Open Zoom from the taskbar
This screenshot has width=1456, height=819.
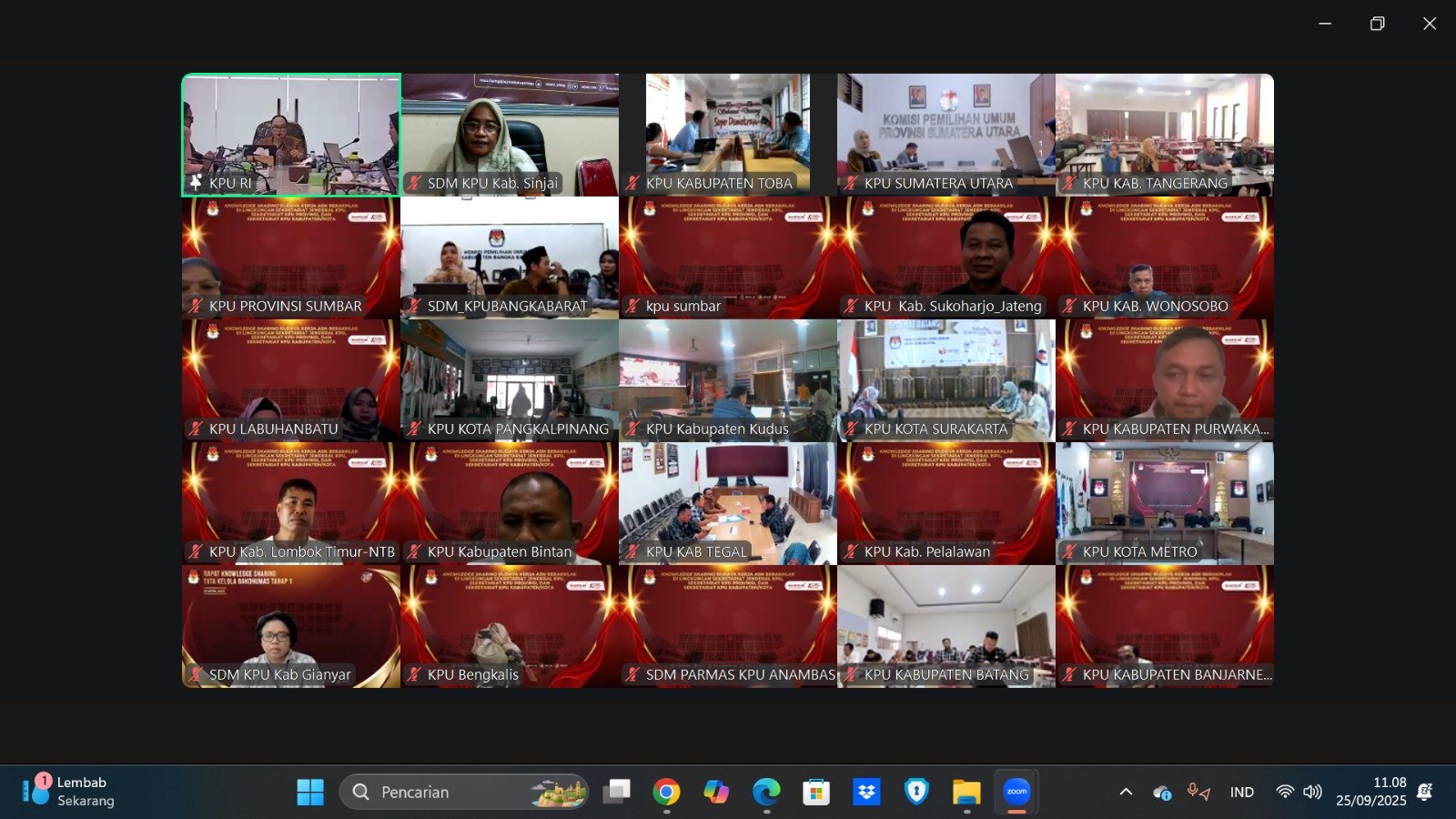[1016, 793]
